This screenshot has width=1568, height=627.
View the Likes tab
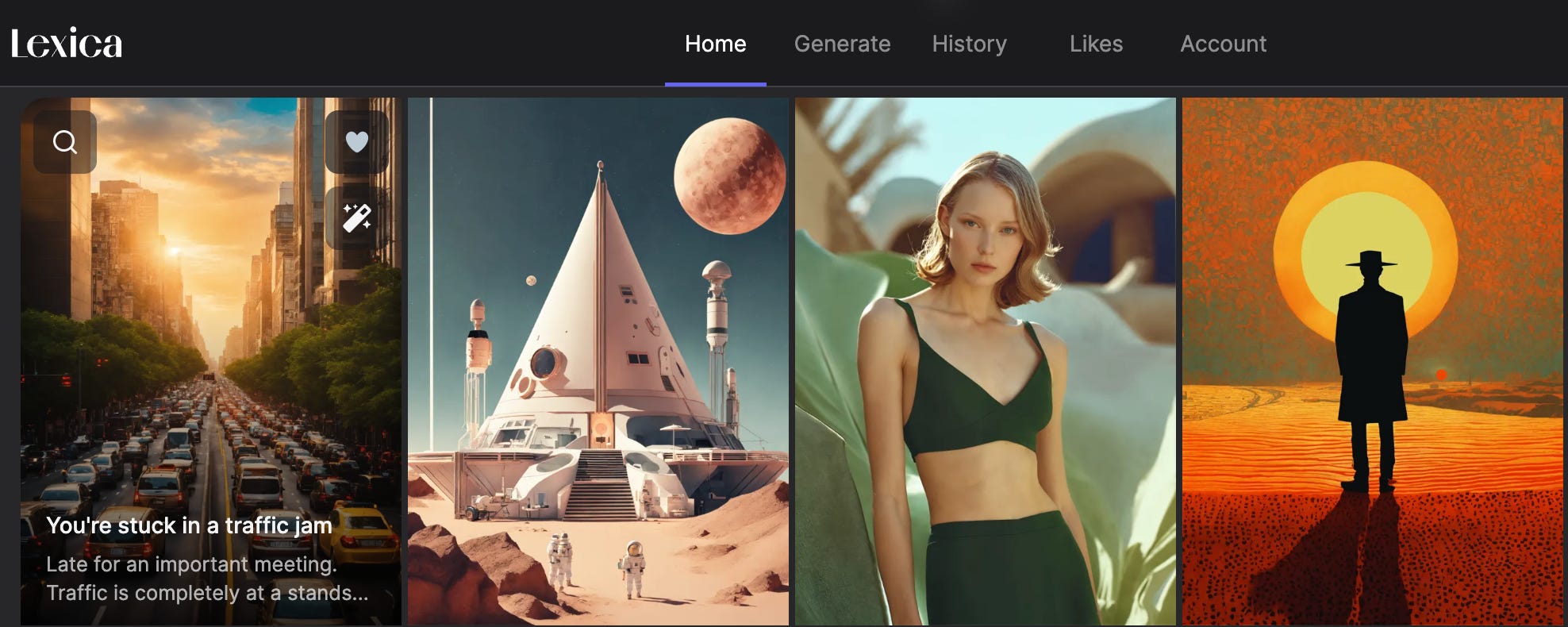click(x=1097, y=44)
